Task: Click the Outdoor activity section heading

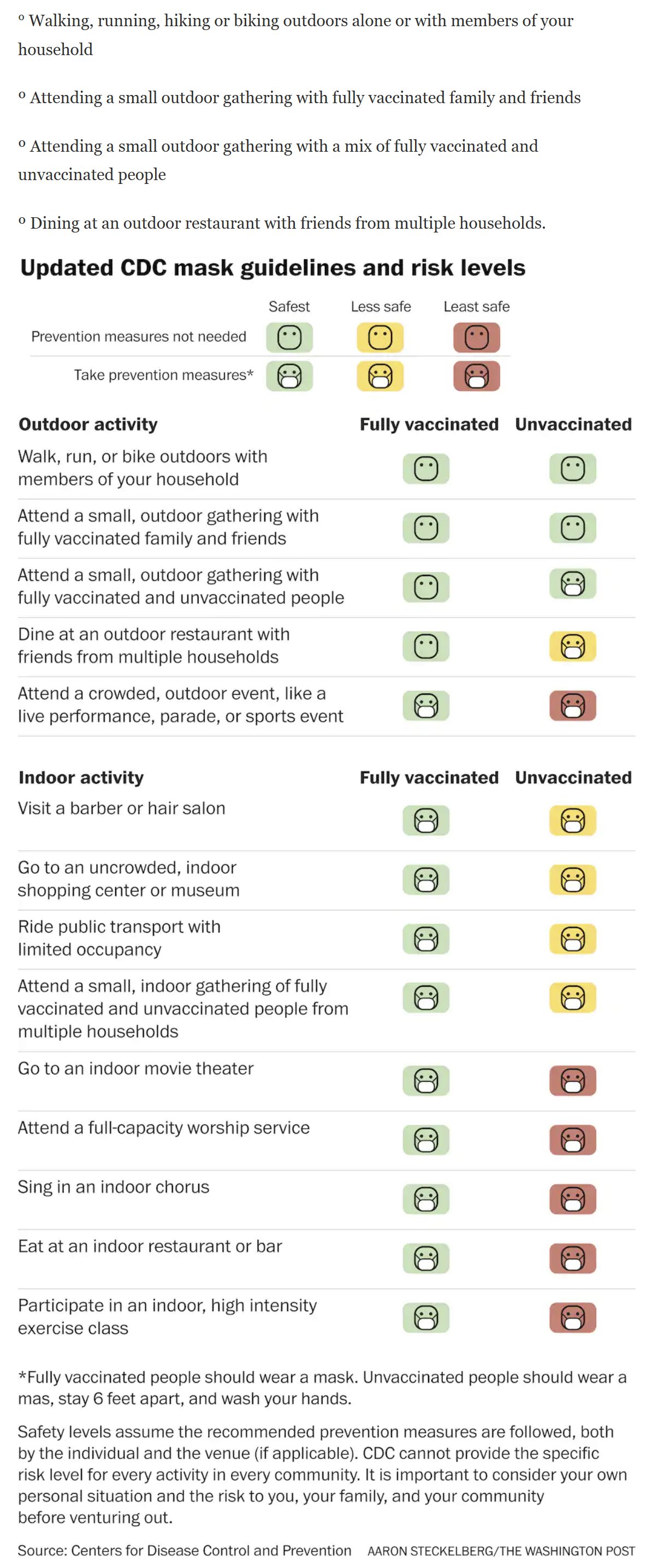Action: pos(88,424)
